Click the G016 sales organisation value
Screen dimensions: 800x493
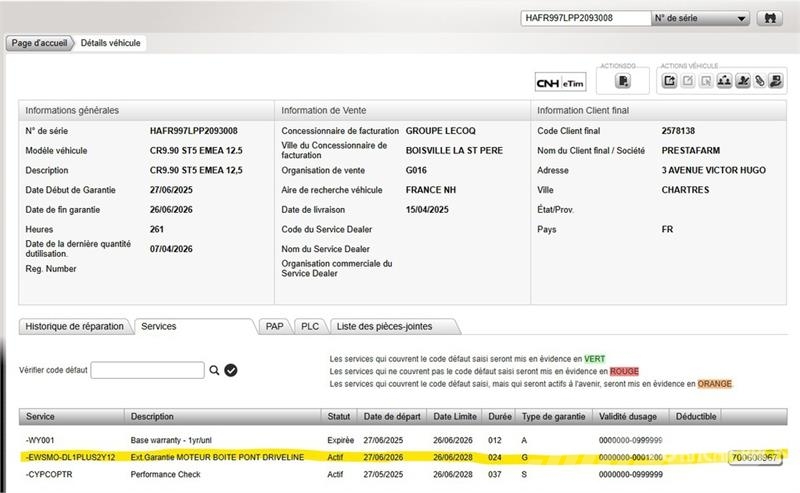416,170
